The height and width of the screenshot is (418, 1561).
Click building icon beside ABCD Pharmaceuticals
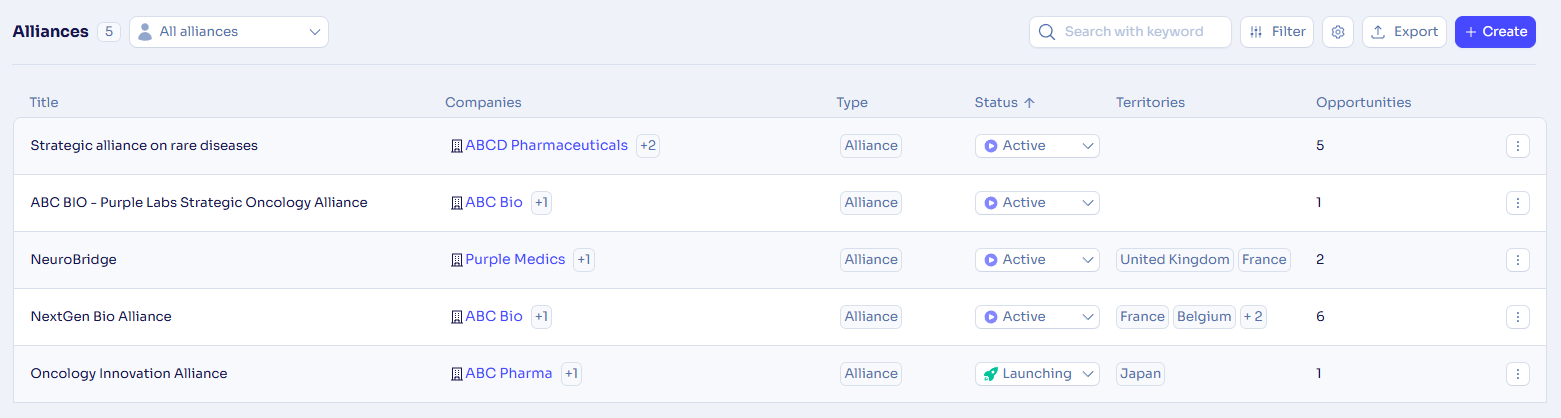(x=457, y=146)
